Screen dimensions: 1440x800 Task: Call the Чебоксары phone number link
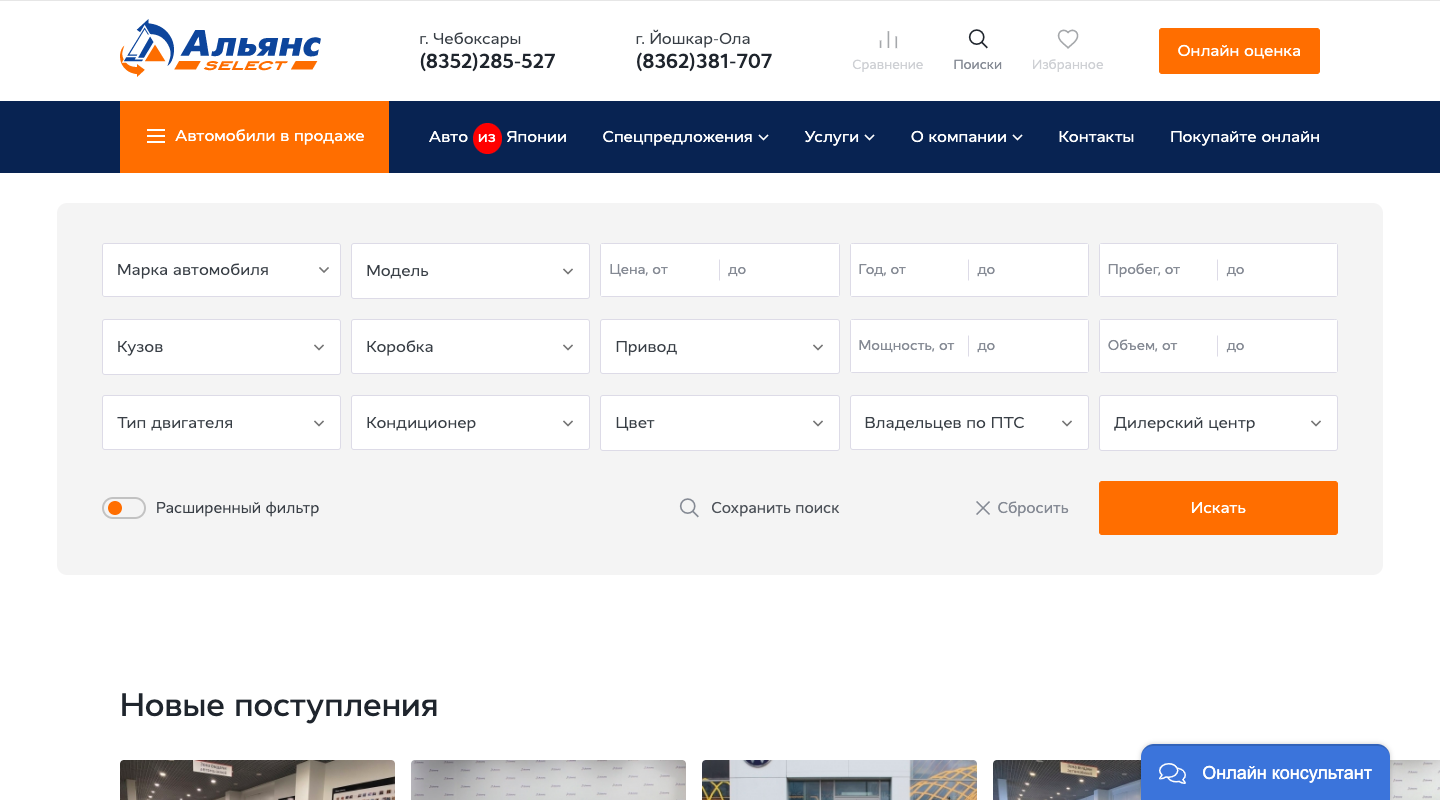click(x=487, y=61)
